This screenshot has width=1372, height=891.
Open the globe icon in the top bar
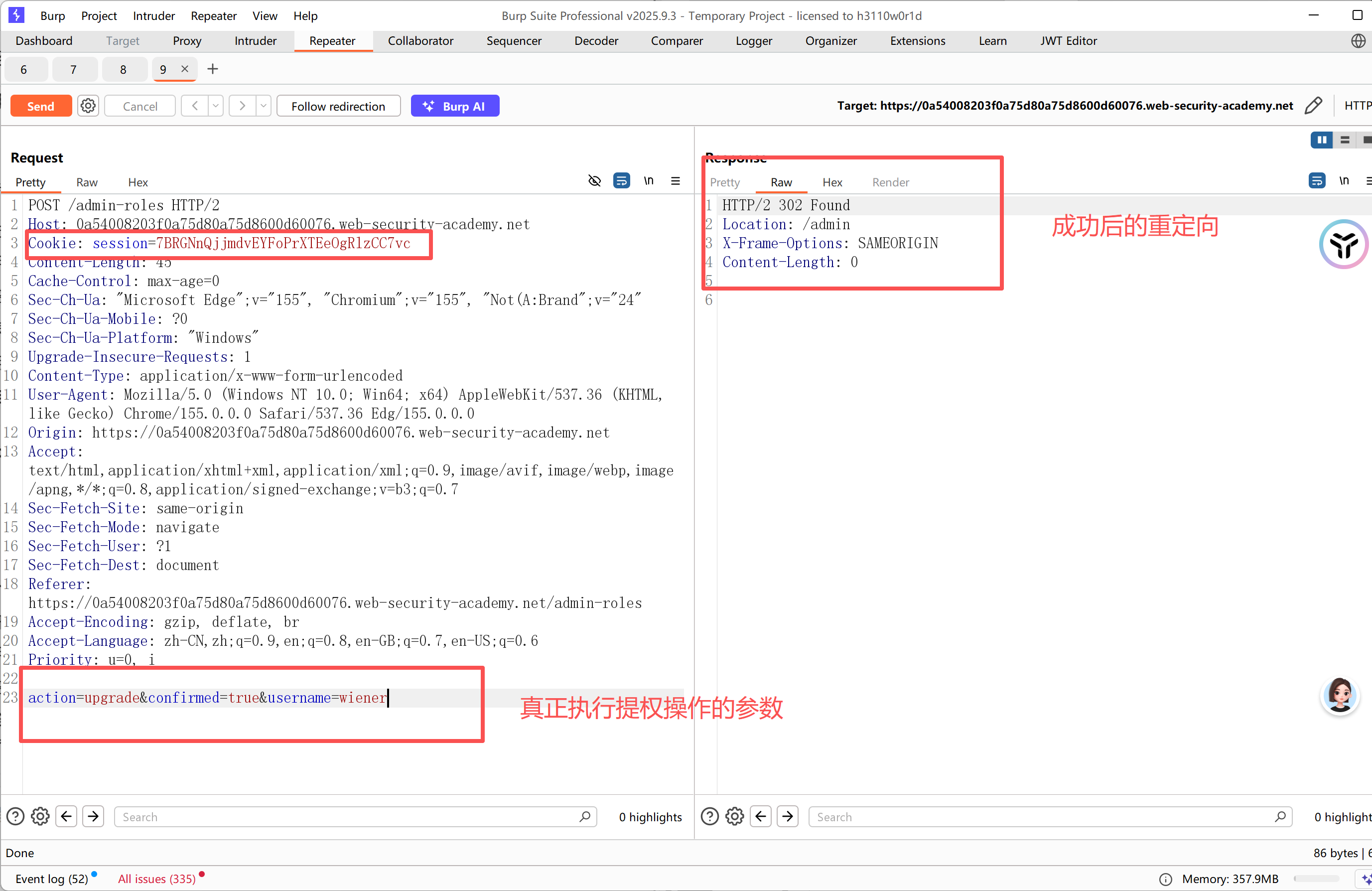coord(1359,41)
